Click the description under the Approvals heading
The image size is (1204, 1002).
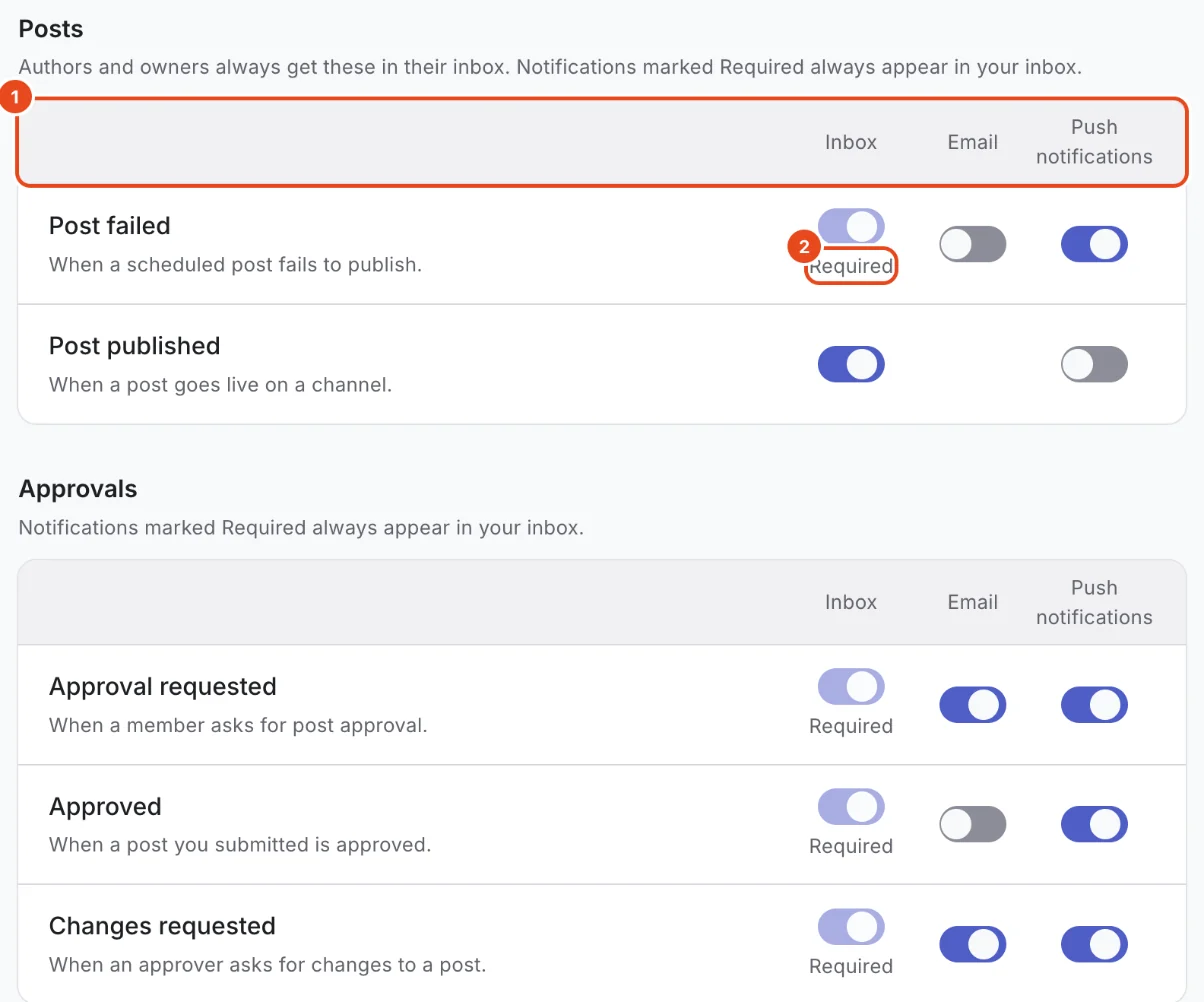tap(301, 527)
